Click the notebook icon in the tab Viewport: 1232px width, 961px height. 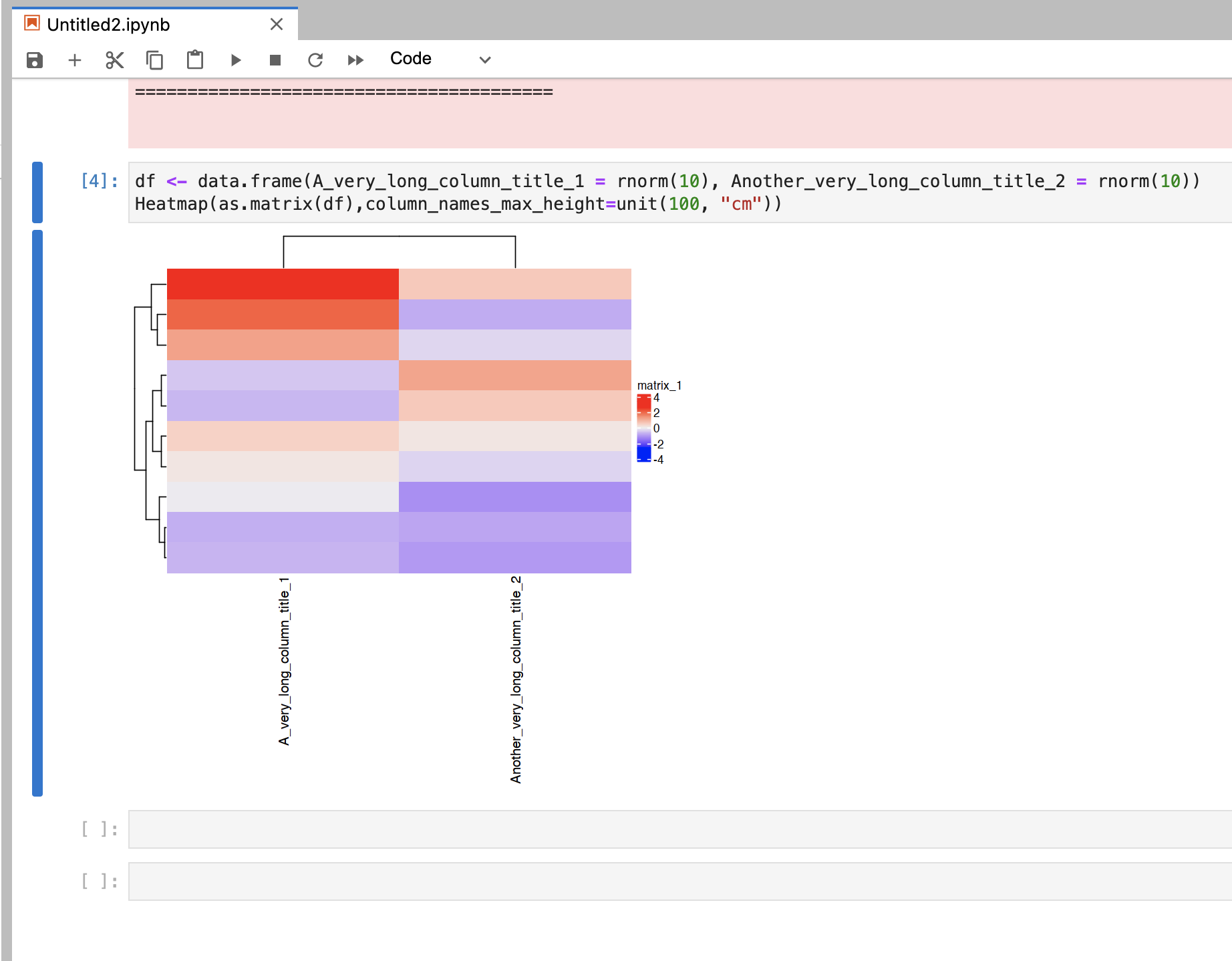pos(31,23)
